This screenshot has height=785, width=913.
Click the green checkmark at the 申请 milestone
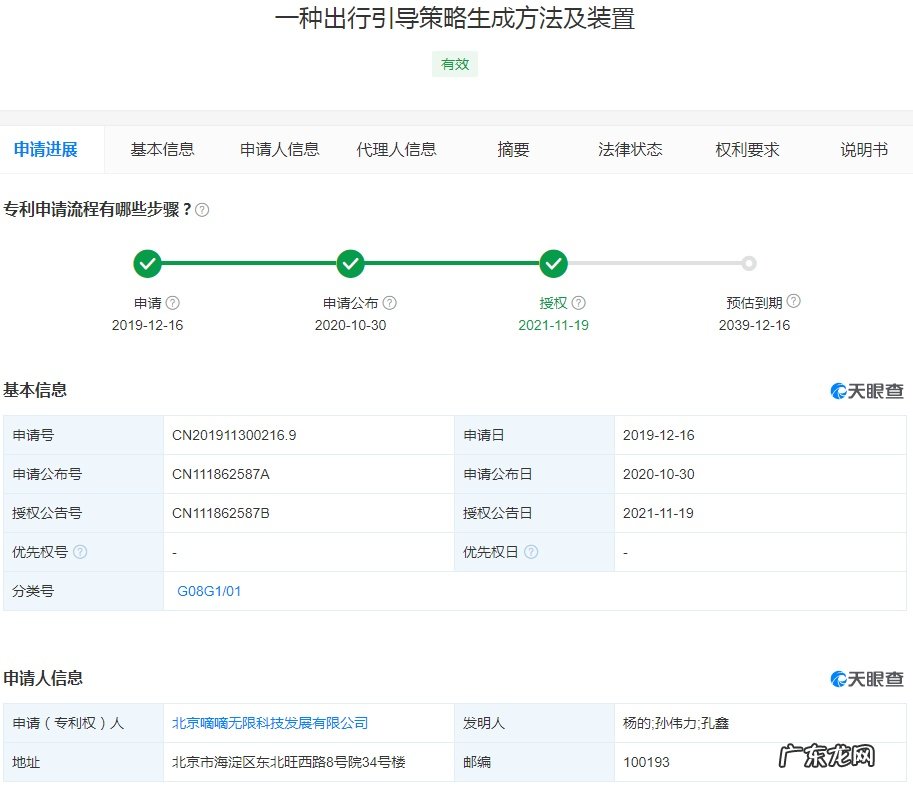click(148, 264)
